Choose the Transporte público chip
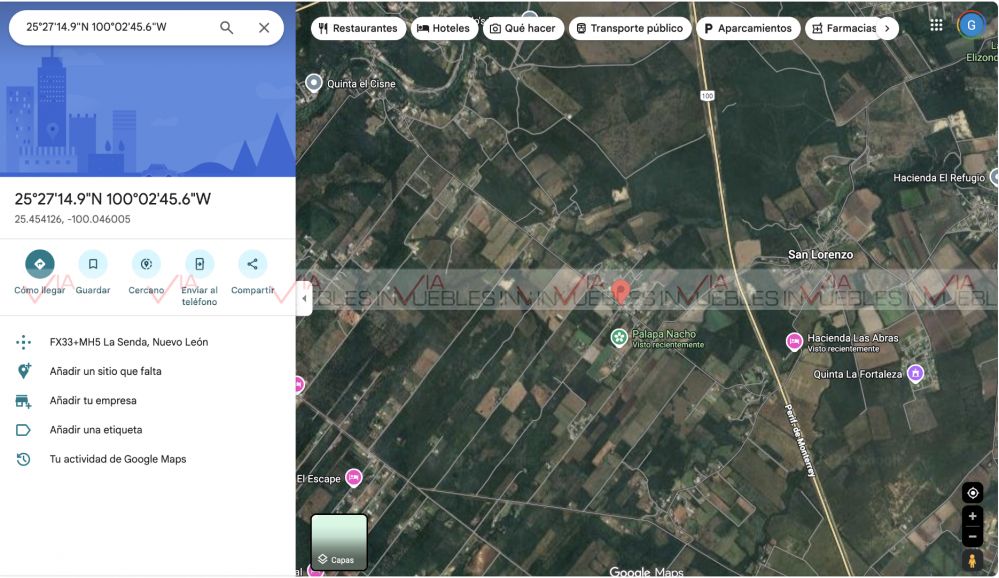The height and width of the screenshot is (578, 999). pyautogui.click(x=629, y=29)
